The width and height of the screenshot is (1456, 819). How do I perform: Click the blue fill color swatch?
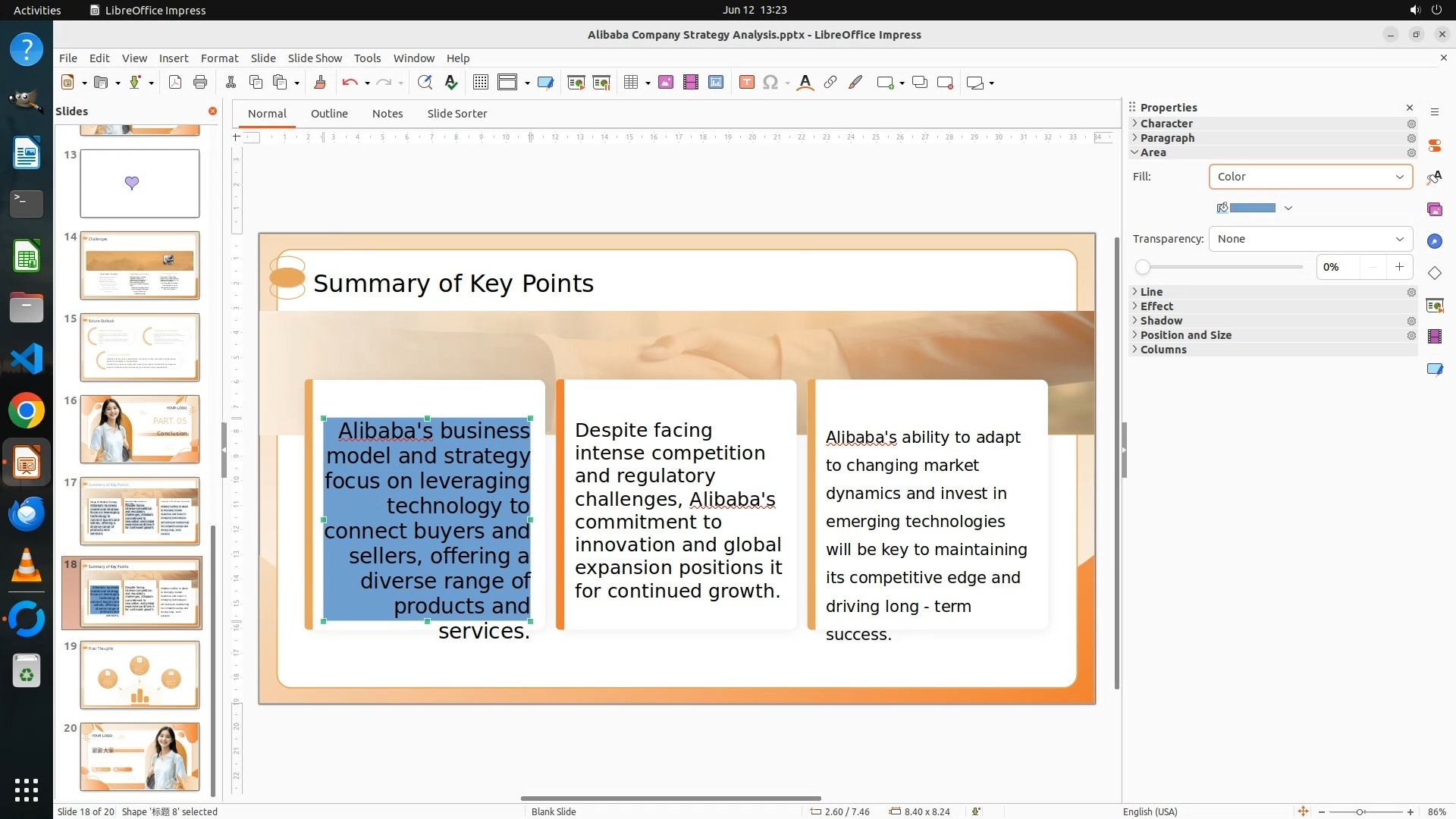click(1252, 208)
